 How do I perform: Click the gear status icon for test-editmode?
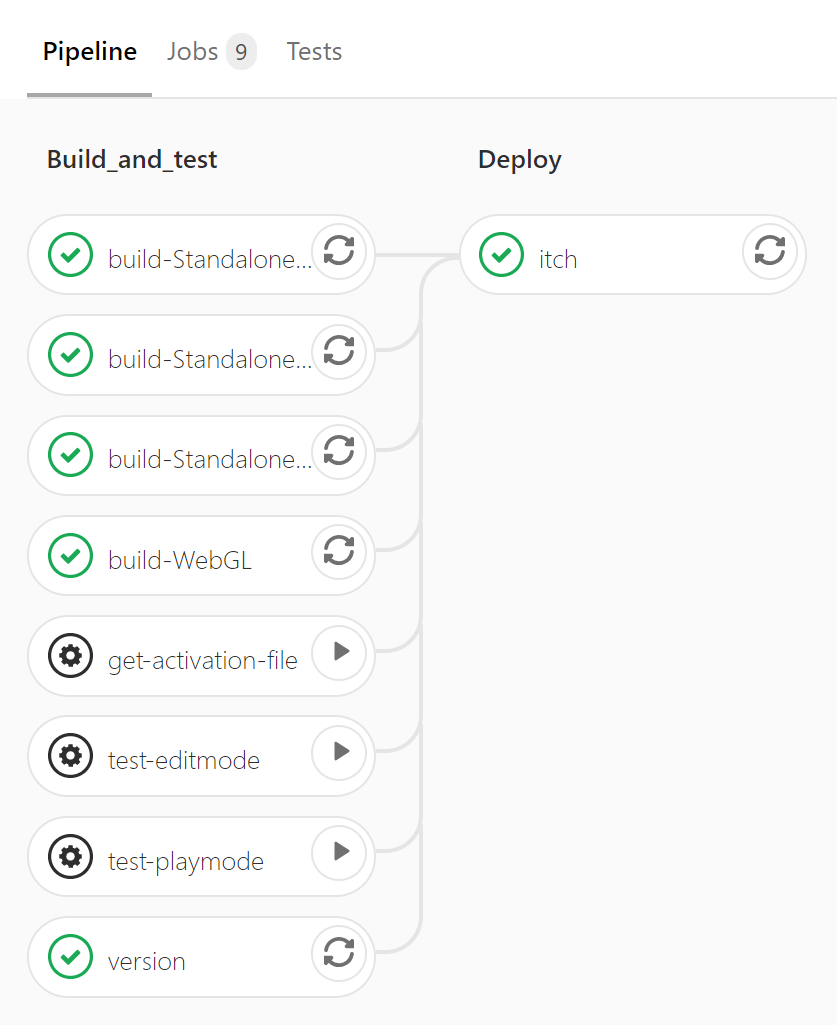click(x=70, y=756)
